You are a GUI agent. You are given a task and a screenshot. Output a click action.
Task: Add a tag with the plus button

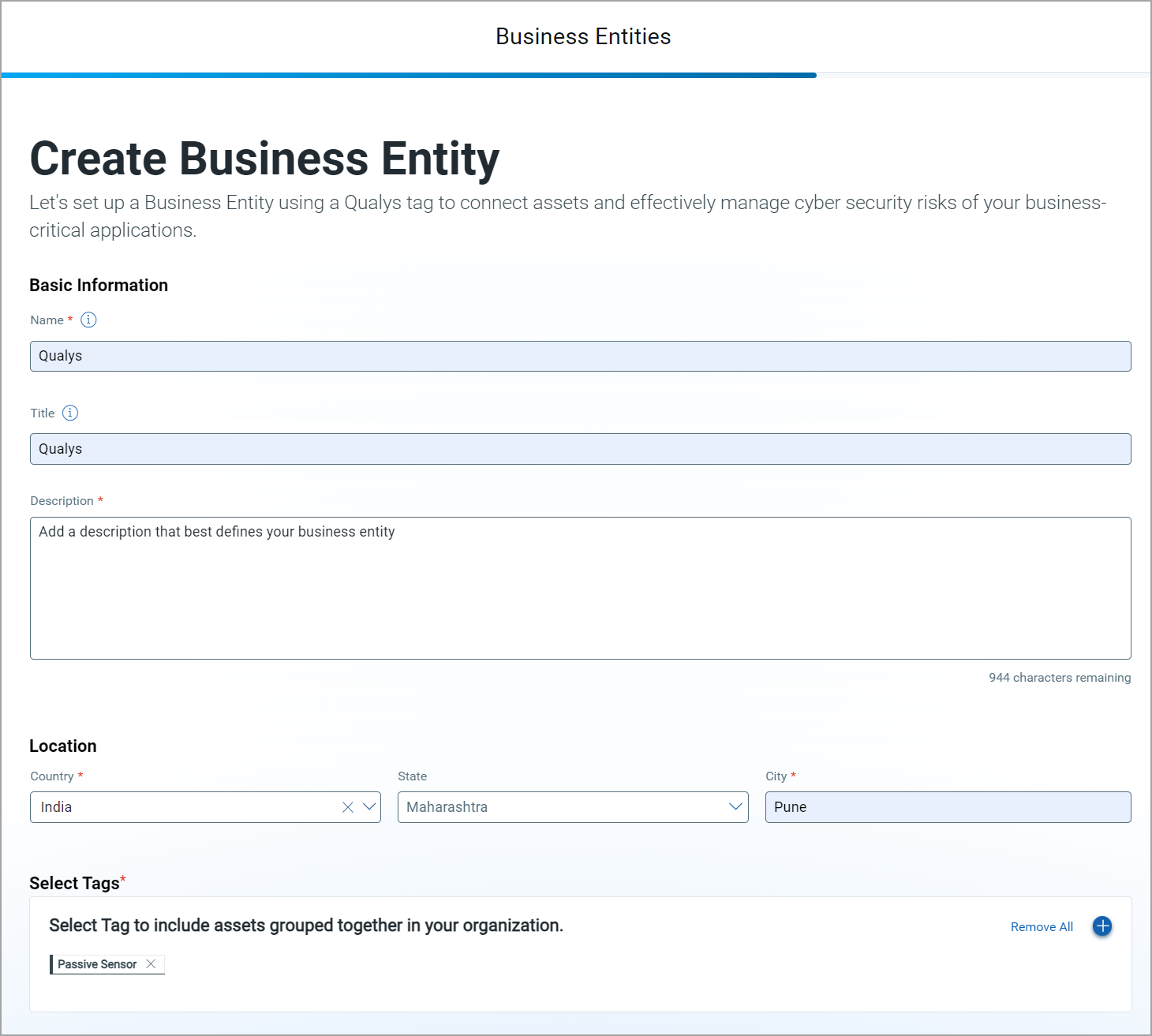tap(1102, 926)
